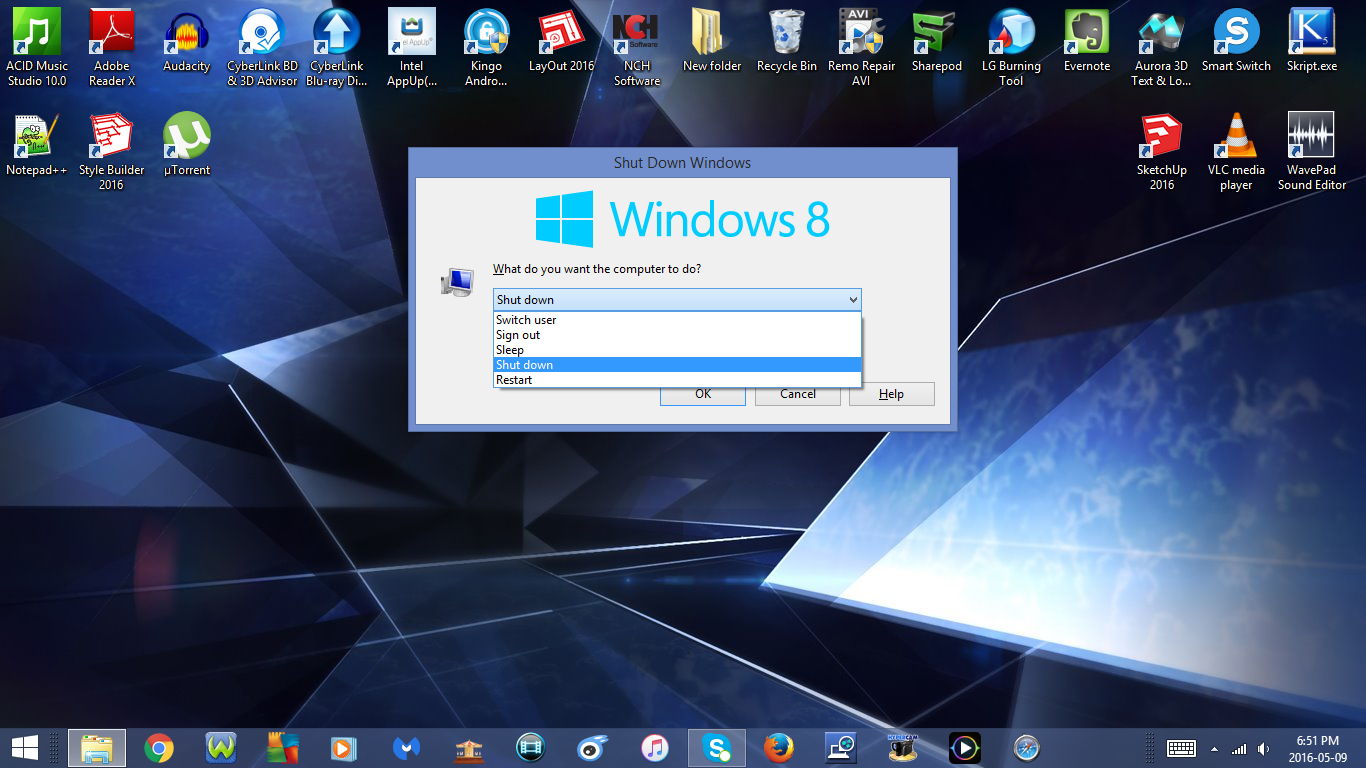
Task: Launch Google Chrome from the taskbar
Action: tap(159, 747)
